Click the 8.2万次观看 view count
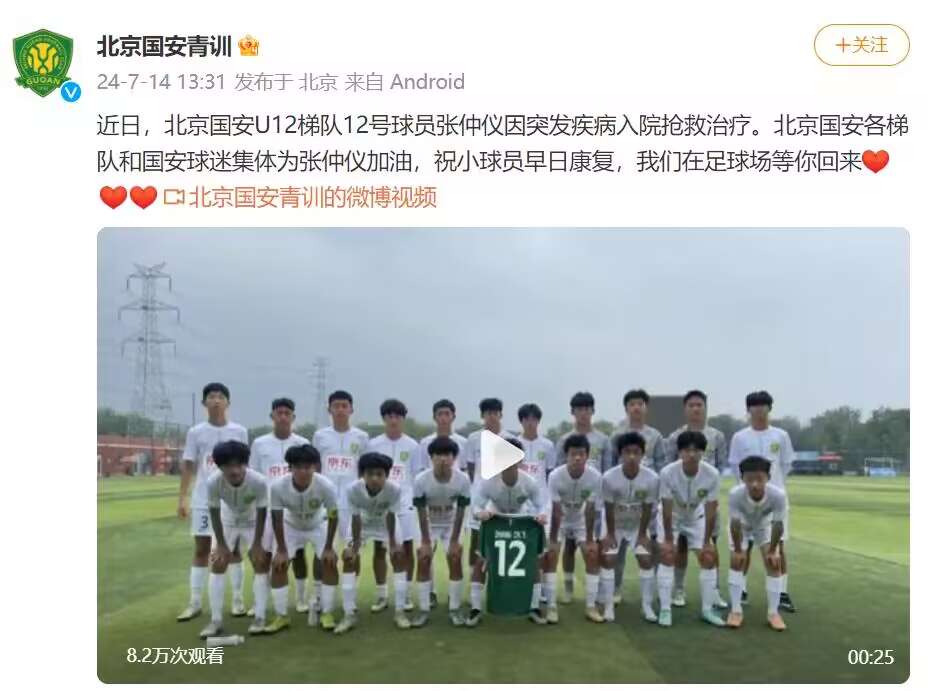The height and width of the screenshot is (691, 928). pos(175,656)
